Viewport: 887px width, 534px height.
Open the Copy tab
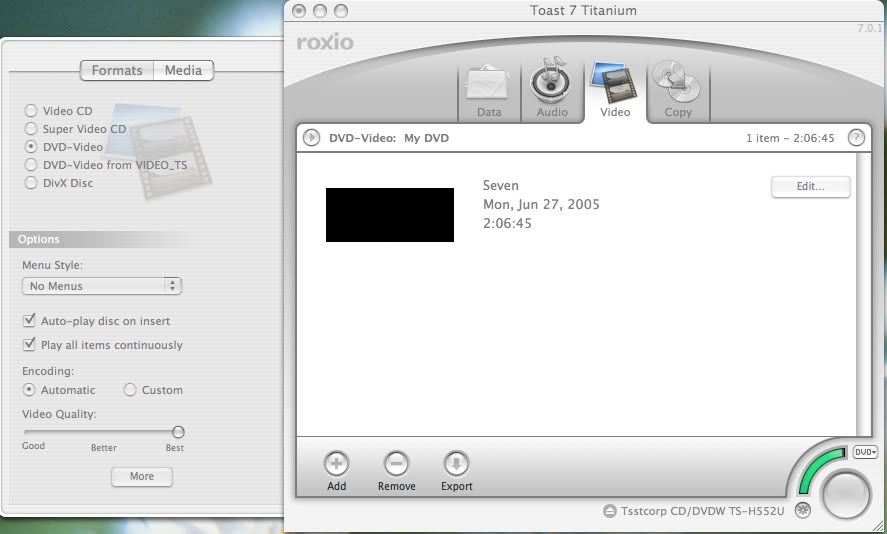coord(678,91)
